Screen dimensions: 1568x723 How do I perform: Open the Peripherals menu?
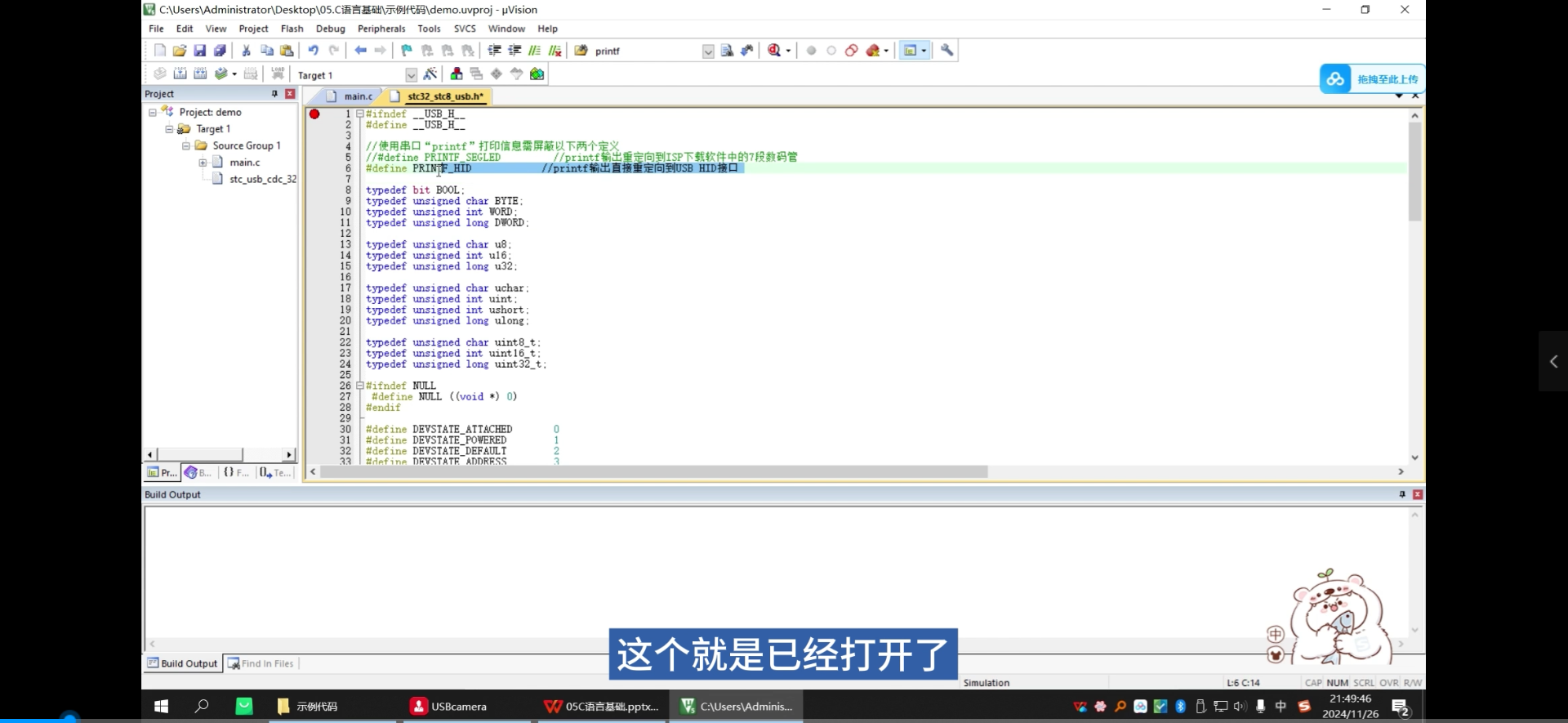(x=381, y=29)
